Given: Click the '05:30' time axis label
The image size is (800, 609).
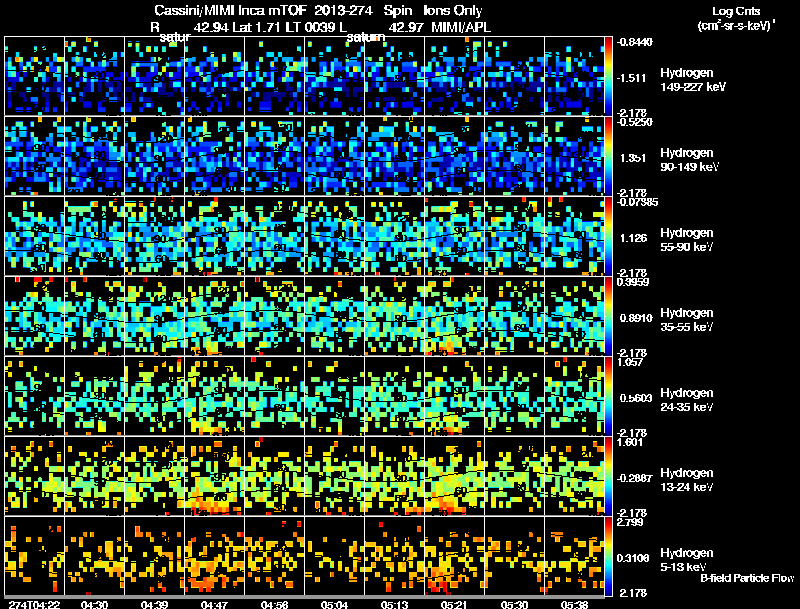Looking at the screenshot, I should point(514,604).
